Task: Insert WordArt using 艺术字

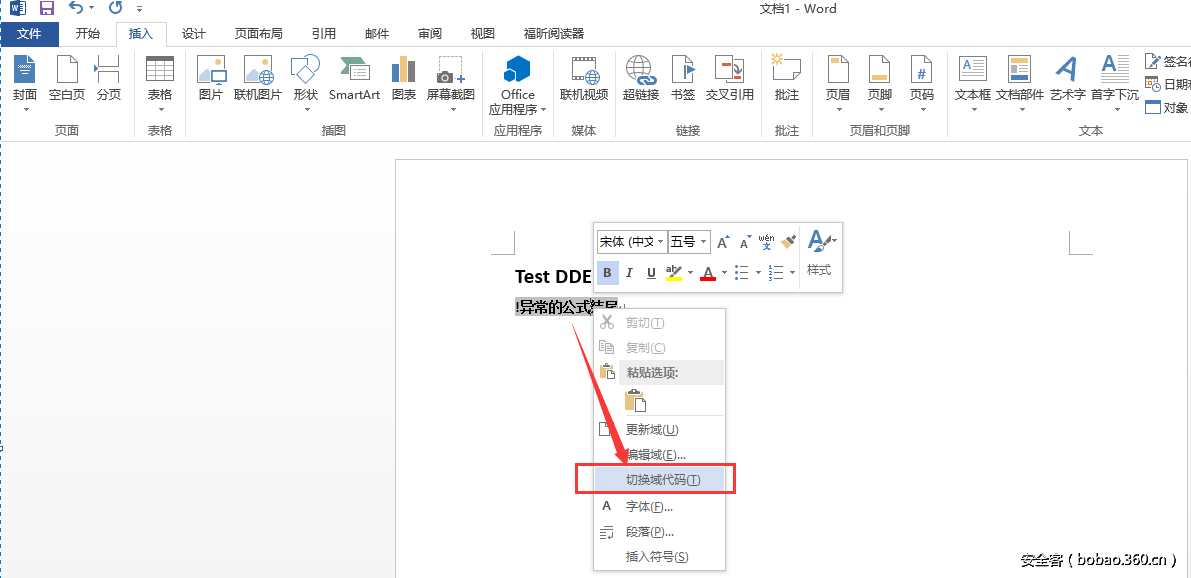Action: click(x=1066, y=80)
